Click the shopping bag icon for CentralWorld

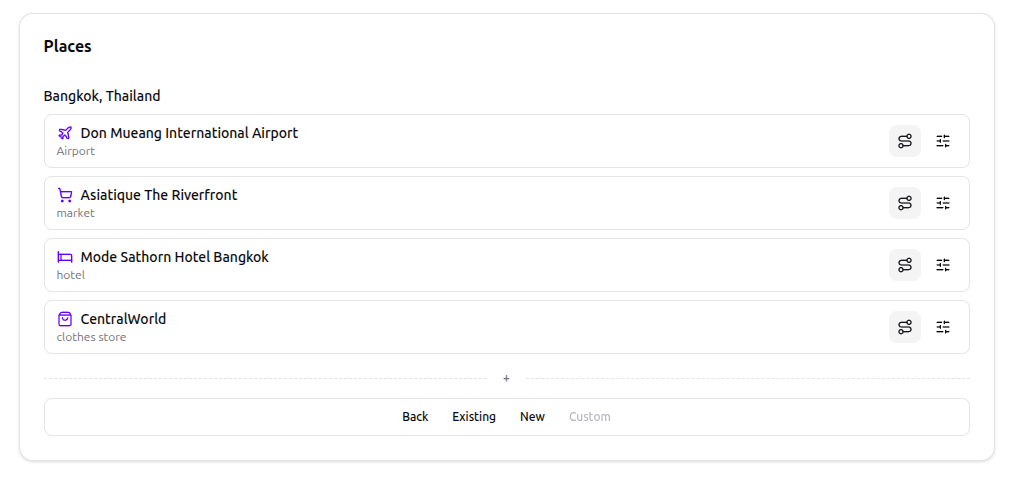click(65, 319)
